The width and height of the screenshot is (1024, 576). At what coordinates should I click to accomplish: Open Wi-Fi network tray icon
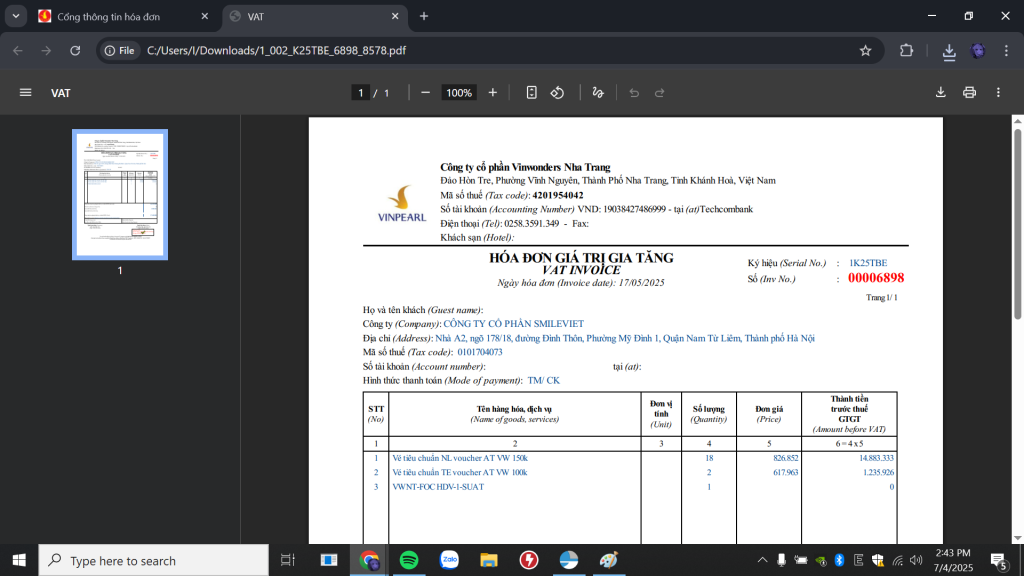897,560
